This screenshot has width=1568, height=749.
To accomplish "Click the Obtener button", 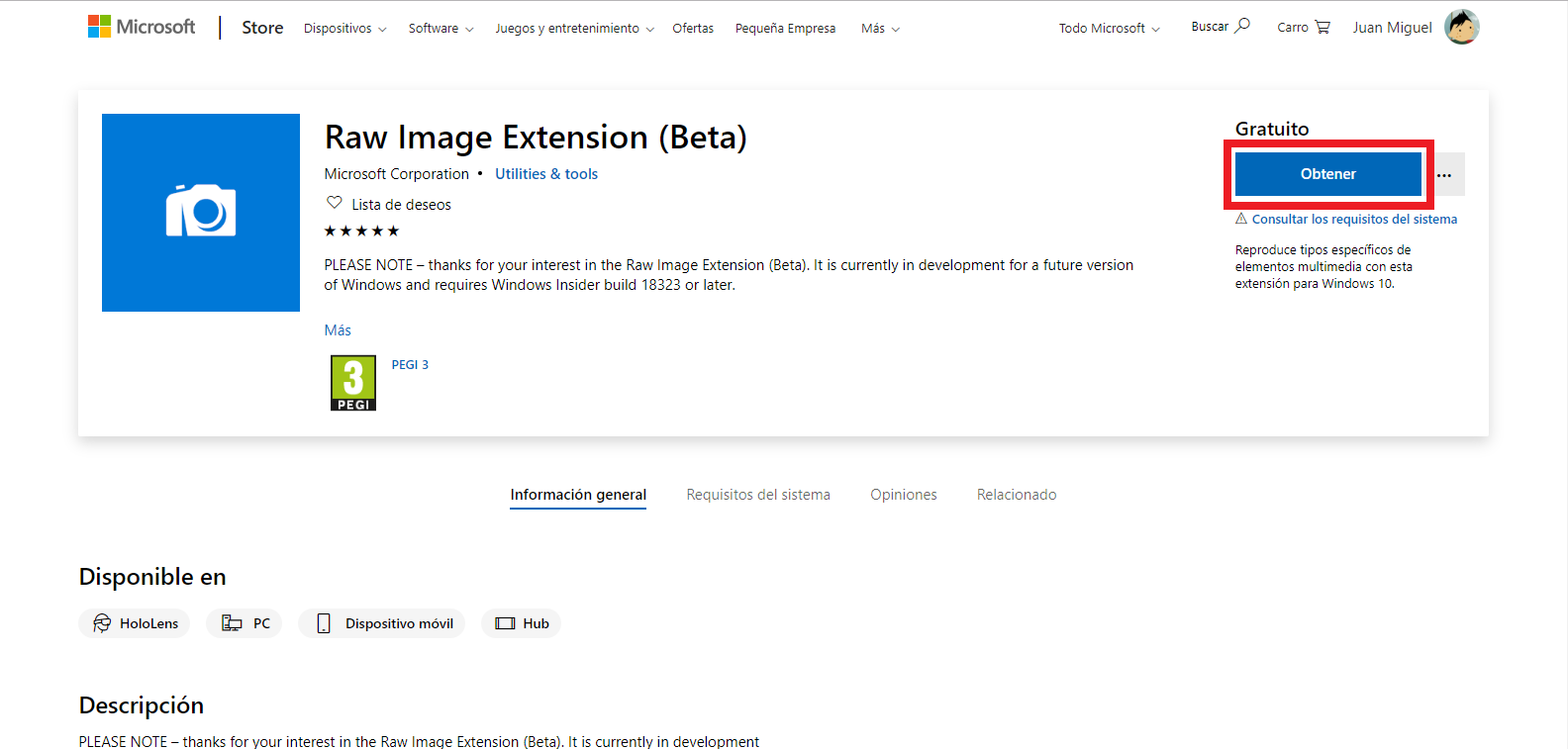I will click(1327, 174).
